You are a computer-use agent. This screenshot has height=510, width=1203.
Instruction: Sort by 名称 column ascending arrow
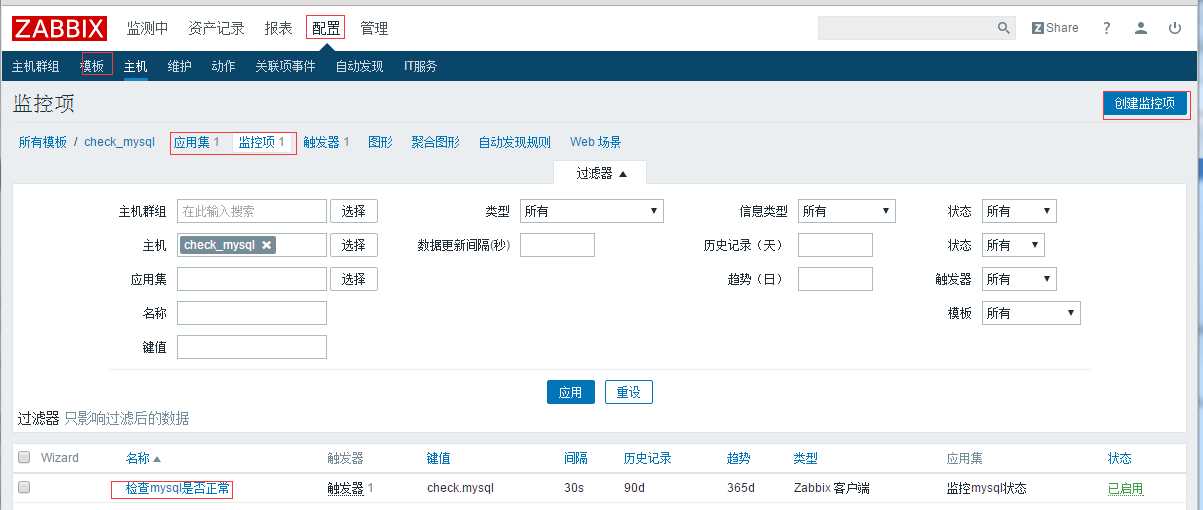pos(156,458)
